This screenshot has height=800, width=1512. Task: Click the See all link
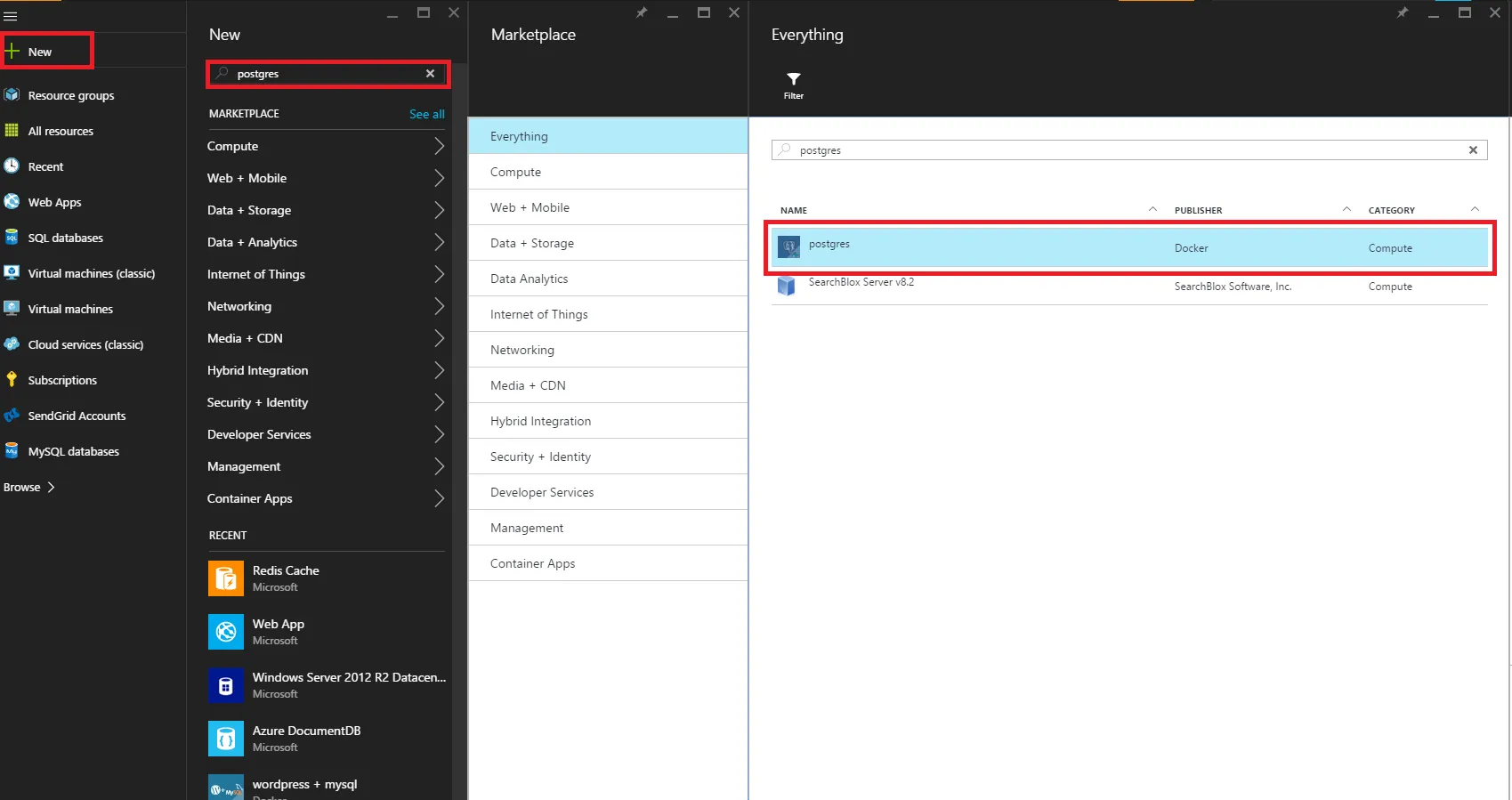pyautogui.click(x=426, y=114)
